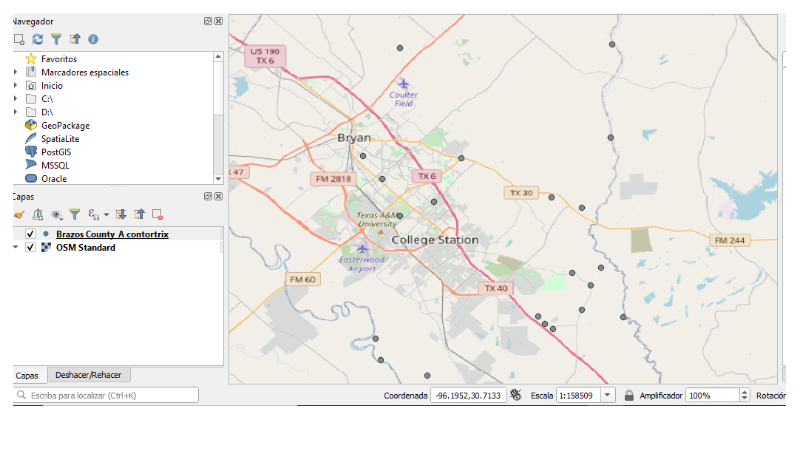Expand the Marcadores espaciales node
800x450 pixels.
click(16, 72)
